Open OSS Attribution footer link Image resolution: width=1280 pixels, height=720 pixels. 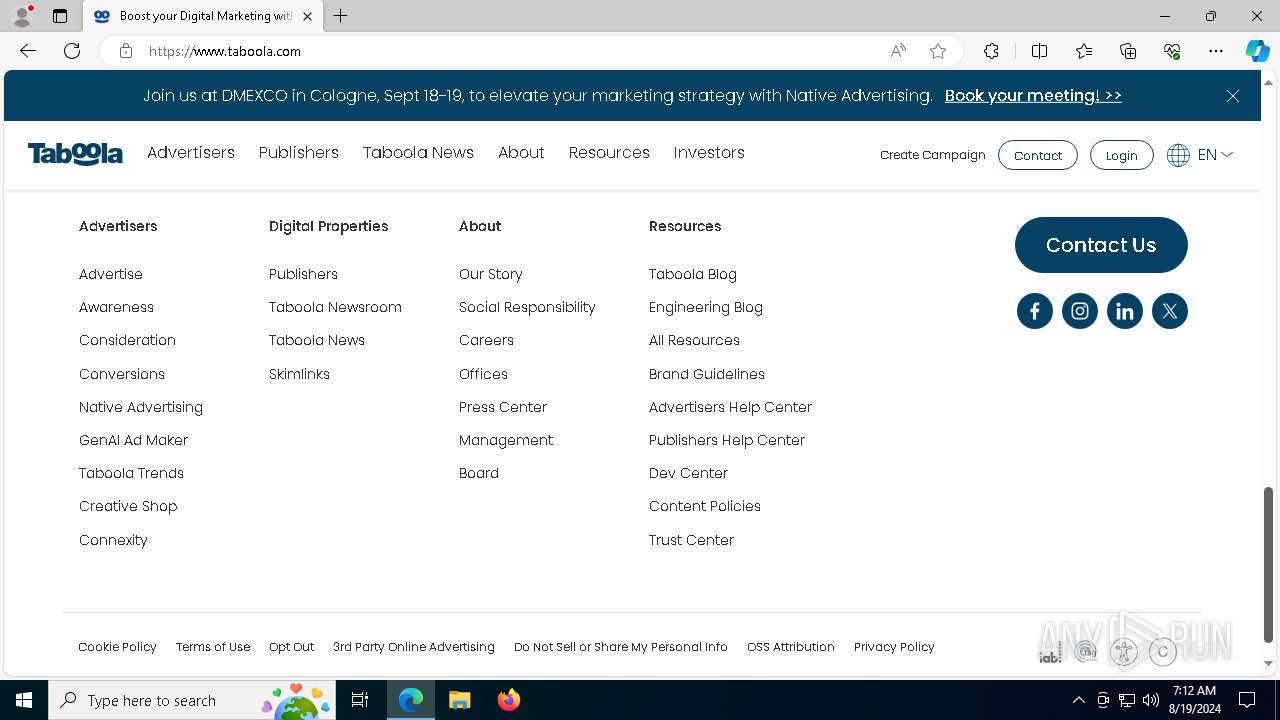click(791, 647)
